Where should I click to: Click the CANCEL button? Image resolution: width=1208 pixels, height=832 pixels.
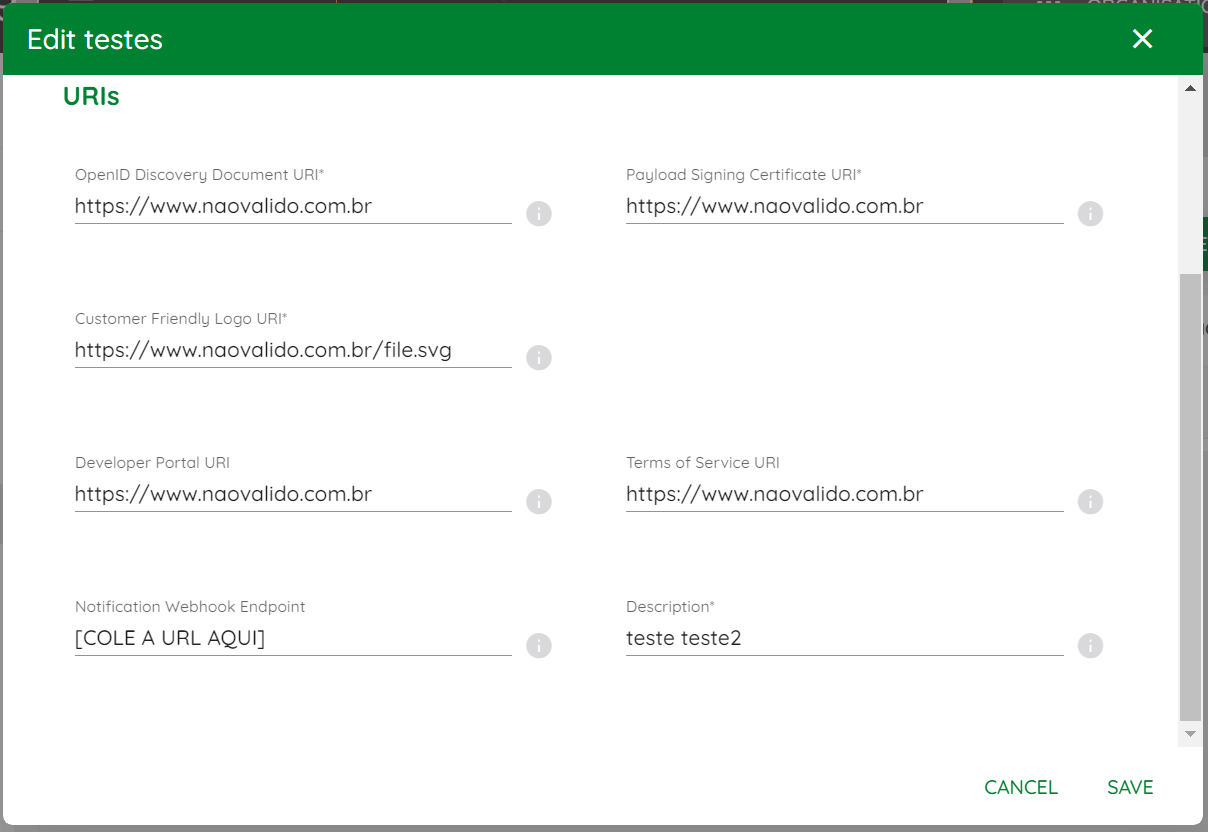1021,787
